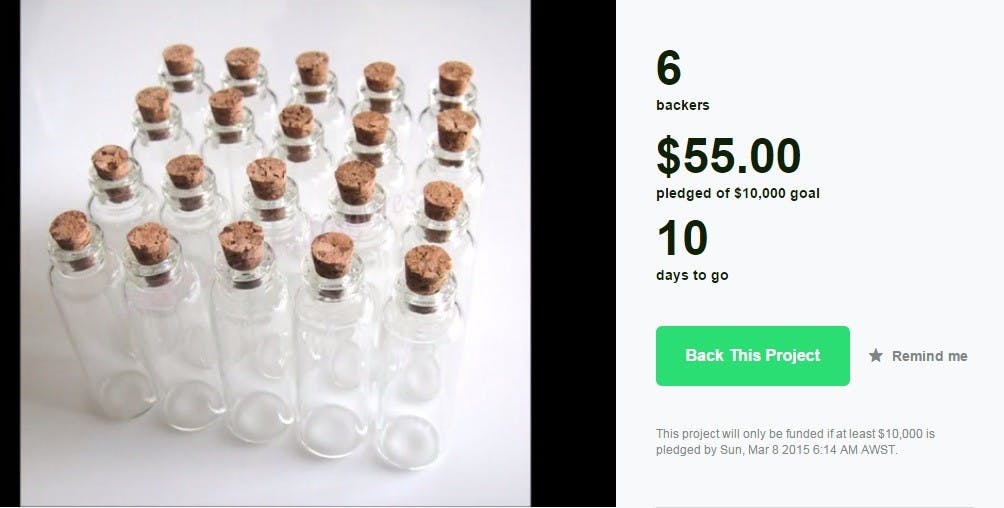This screenshot has width=1004, height=508.
Task: Click the back-row leftmost bottle's cork
Action: point(179,60)
